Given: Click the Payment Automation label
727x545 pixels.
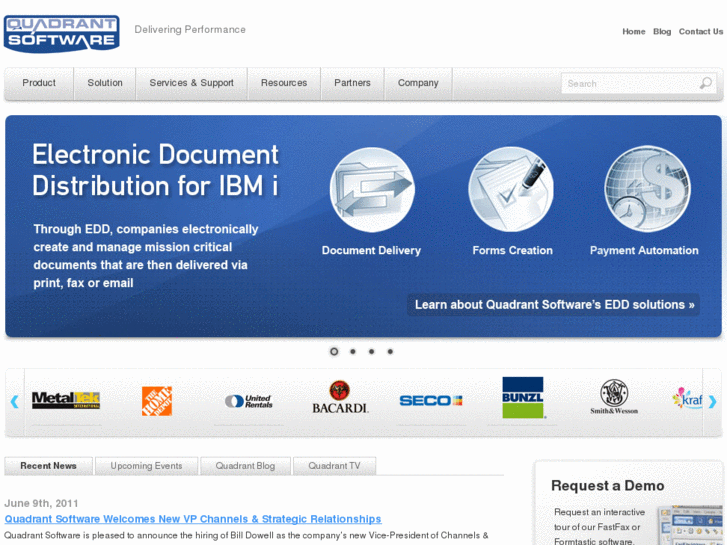Looking at the screenshot, I should coord(644,250).
